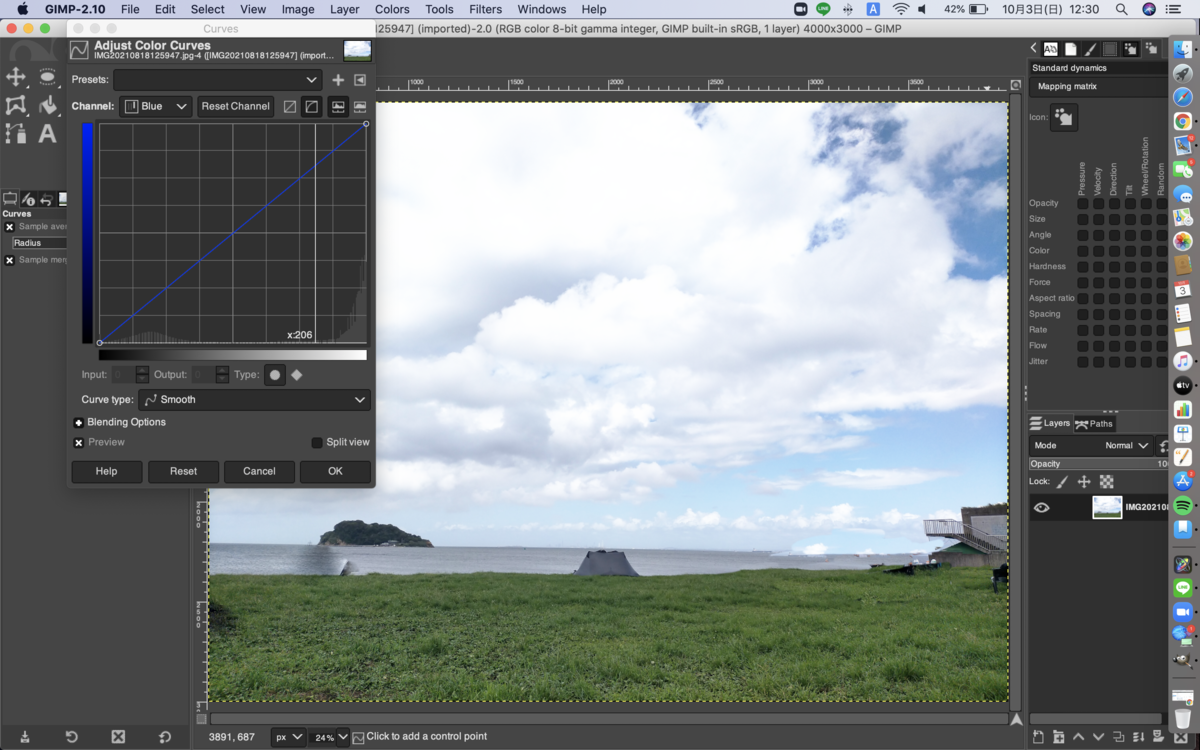Click the Help button in Curves dialog

point(106,471)
